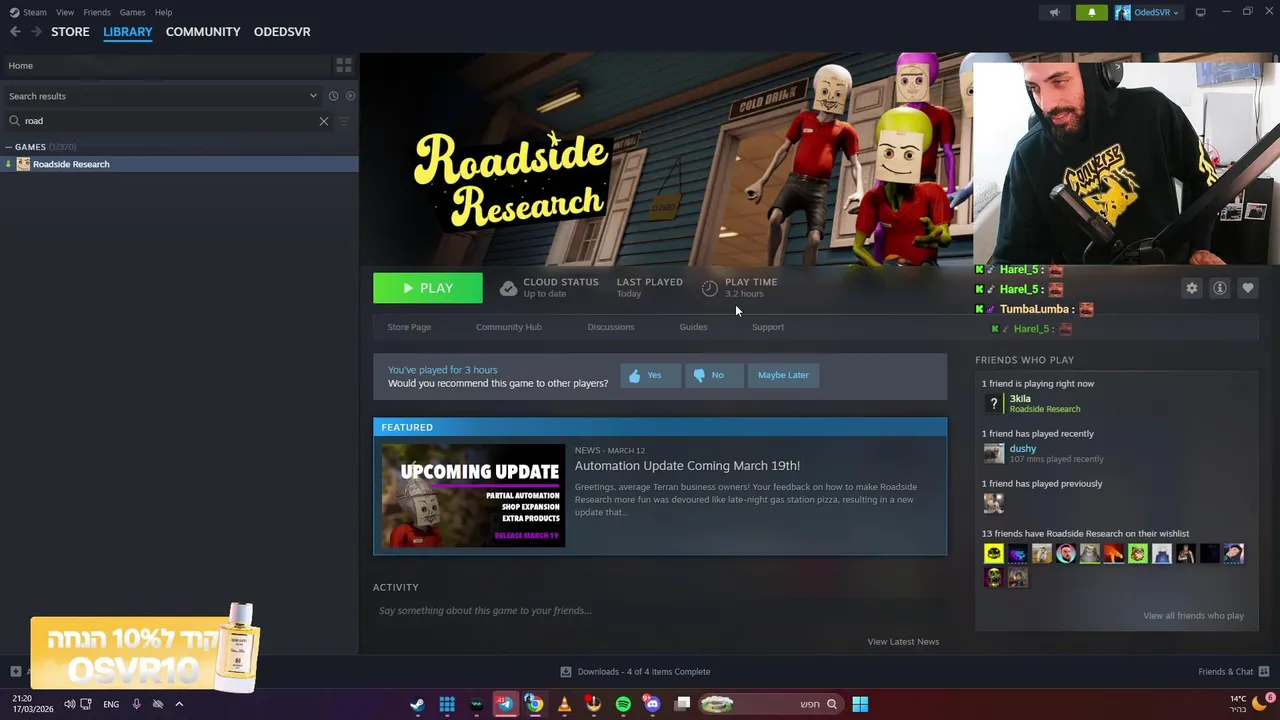Click the Cloud Status icon
Screen dimensions: 1280x720
coord(508,288)
